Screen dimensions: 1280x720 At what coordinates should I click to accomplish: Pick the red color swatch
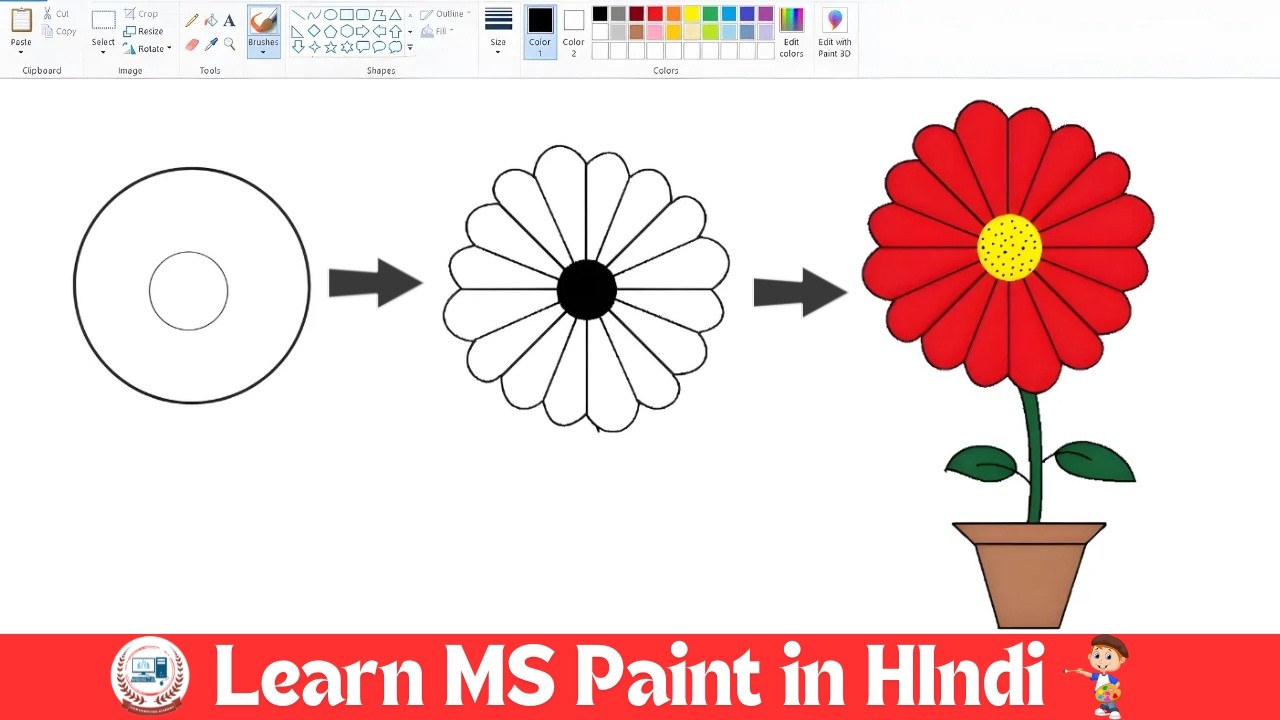coord(655,14)
